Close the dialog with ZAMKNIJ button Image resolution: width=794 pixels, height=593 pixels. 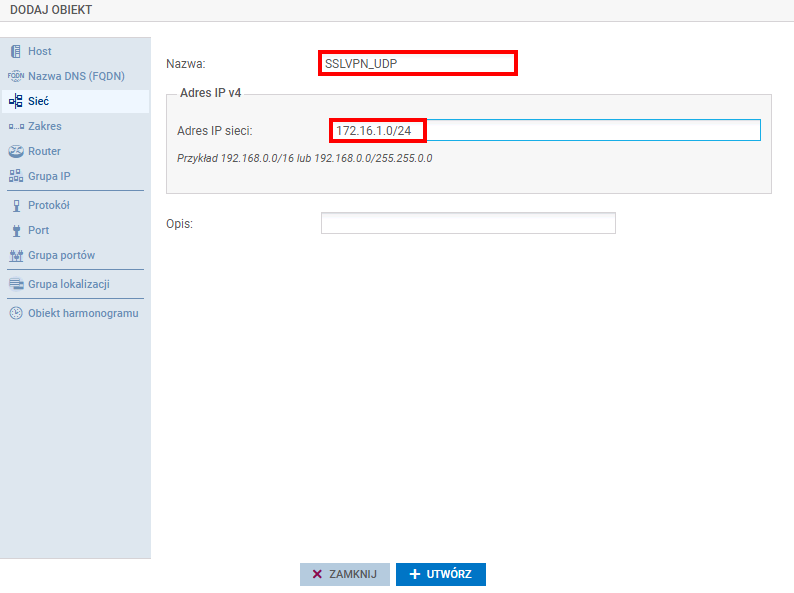pyautogui.click(x=345, y=574)
